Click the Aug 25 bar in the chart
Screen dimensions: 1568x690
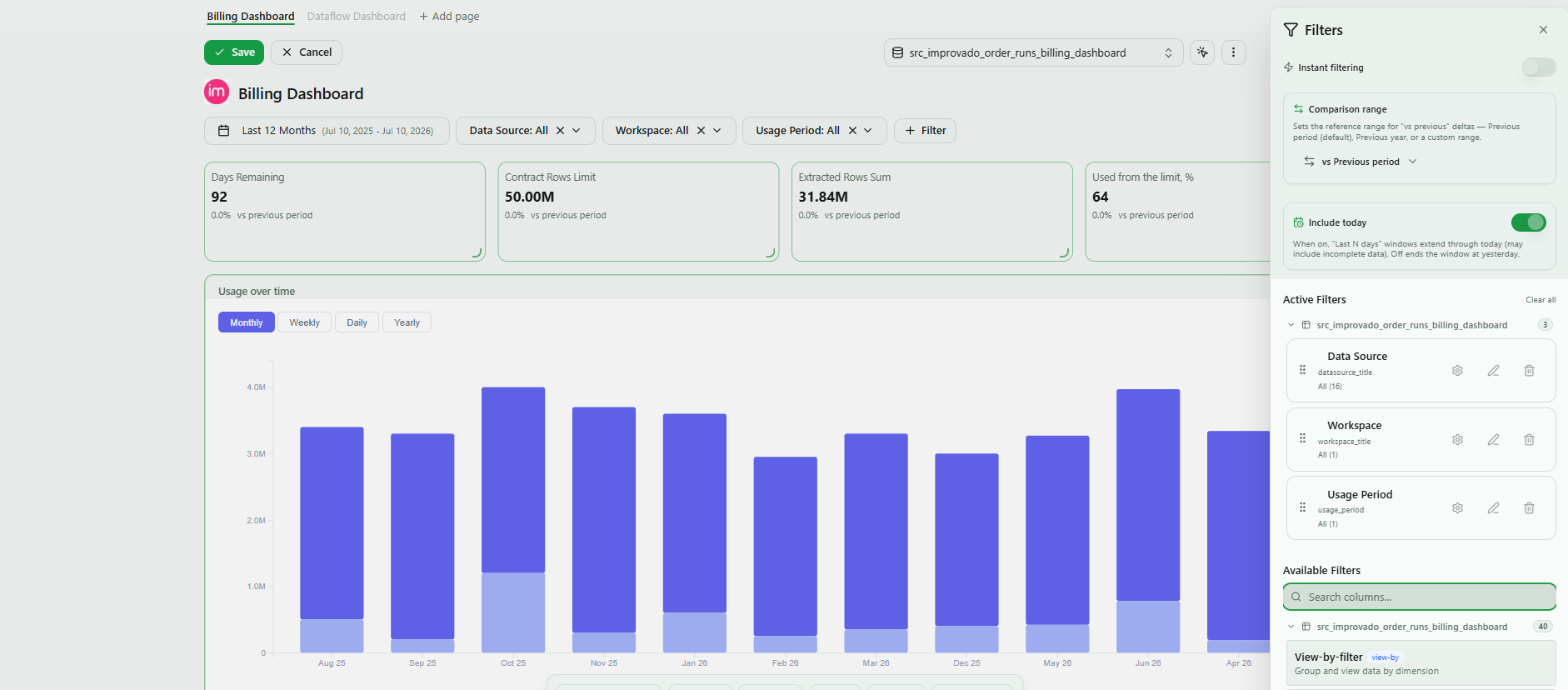(332, 540)
